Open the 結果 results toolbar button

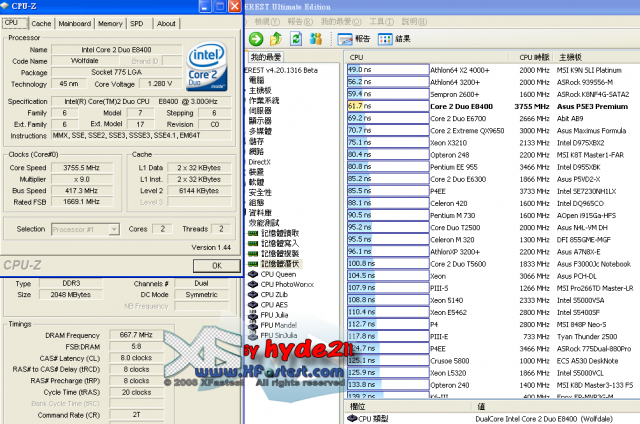[394, 39]
